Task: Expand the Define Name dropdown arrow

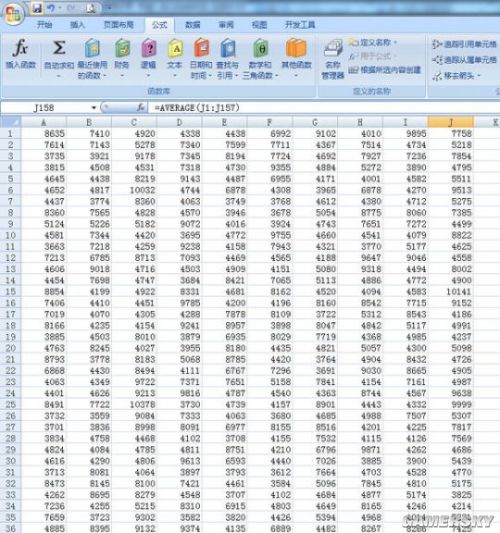Action: pyautogui.click(x=395, y=42)
